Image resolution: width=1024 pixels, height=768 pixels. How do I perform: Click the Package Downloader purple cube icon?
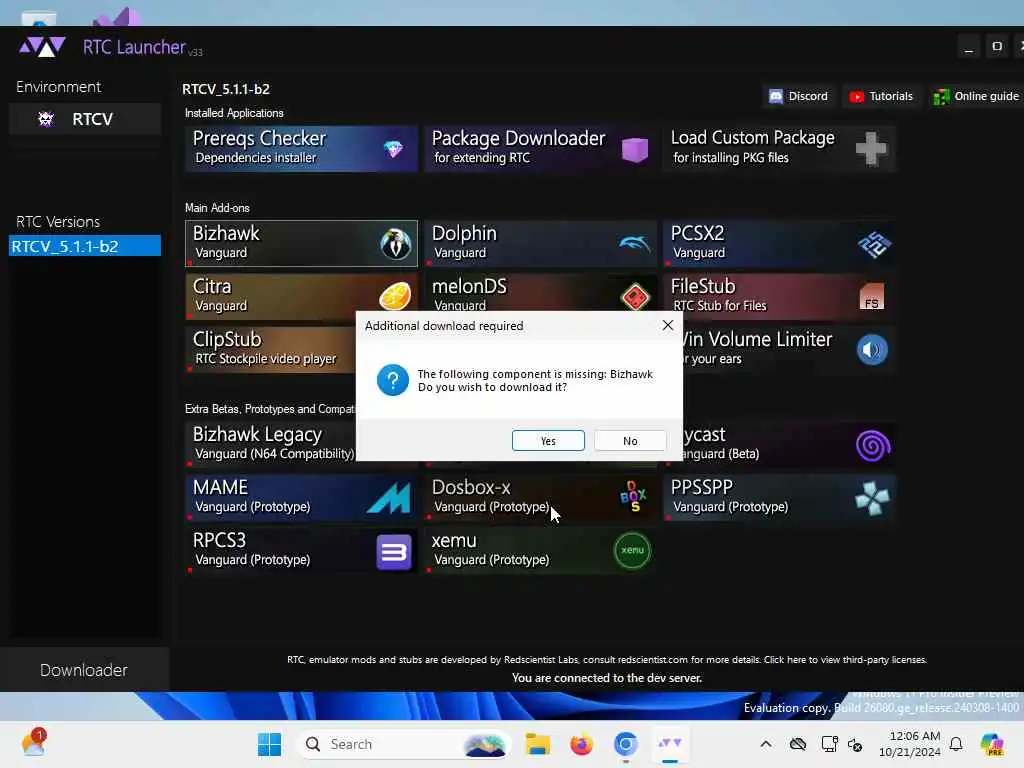(634, 150)
